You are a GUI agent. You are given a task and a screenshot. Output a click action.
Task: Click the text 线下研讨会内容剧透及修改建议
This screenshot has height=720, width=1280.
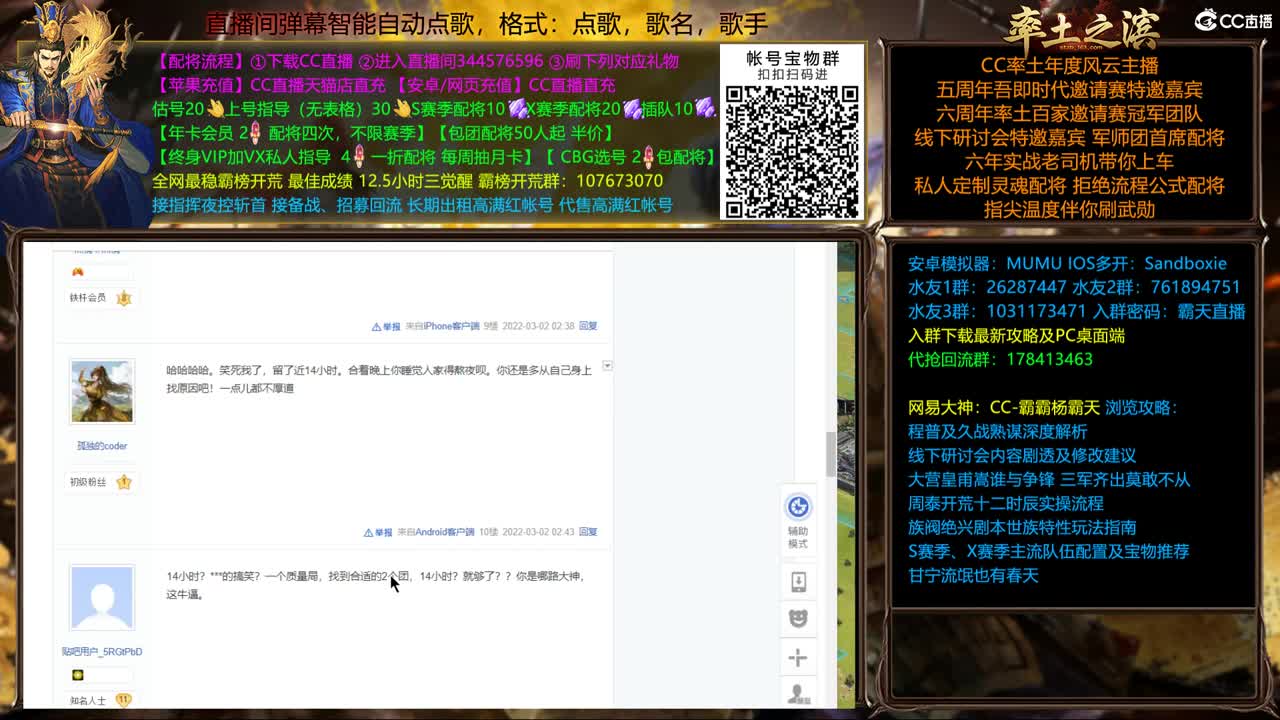click(x=1022, y=456)
